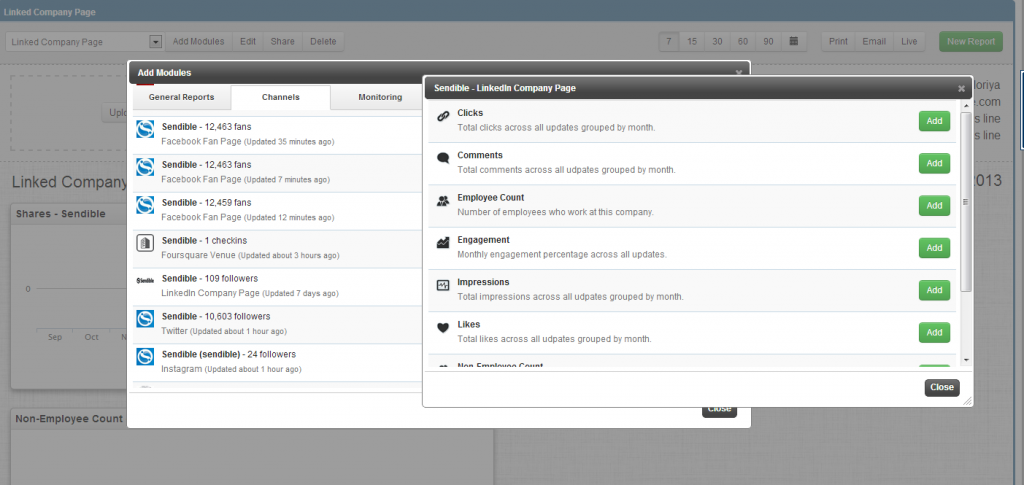Select Sendible 12,463 fans updated 35 minutes ago icon
1024x485 pixels.
click(145, 129)
